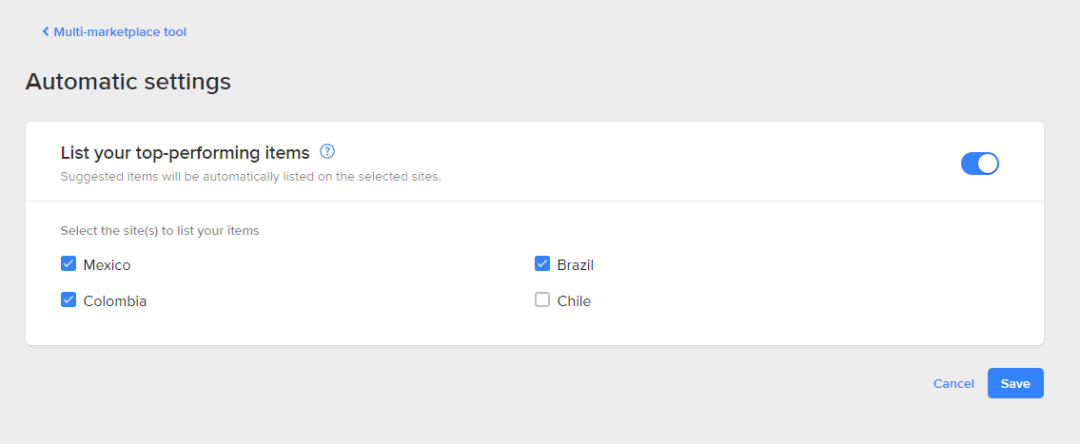Cancel the automatic settings changes

pyautogui.click(x=953, y=384)
